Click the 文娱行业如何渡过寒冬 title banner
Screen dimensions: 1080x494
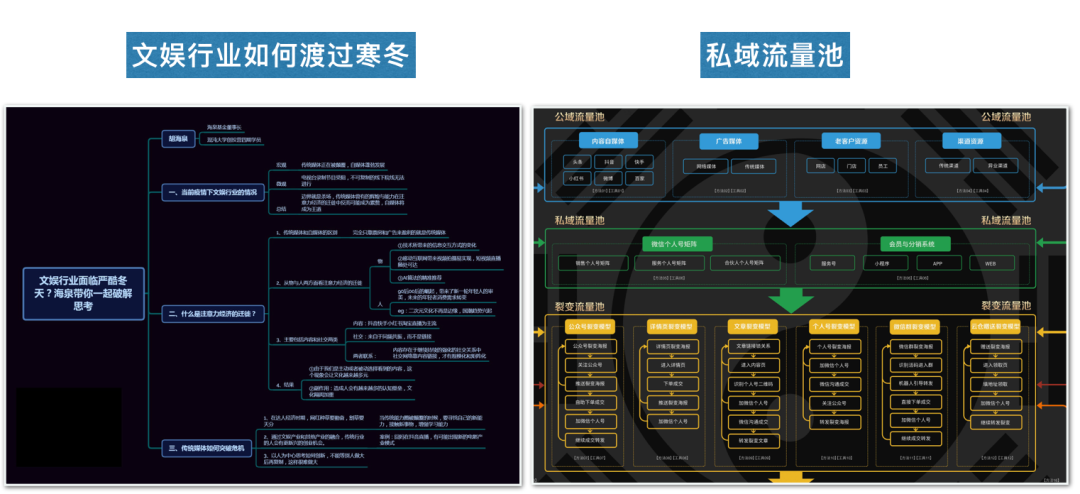pos(272,53)
